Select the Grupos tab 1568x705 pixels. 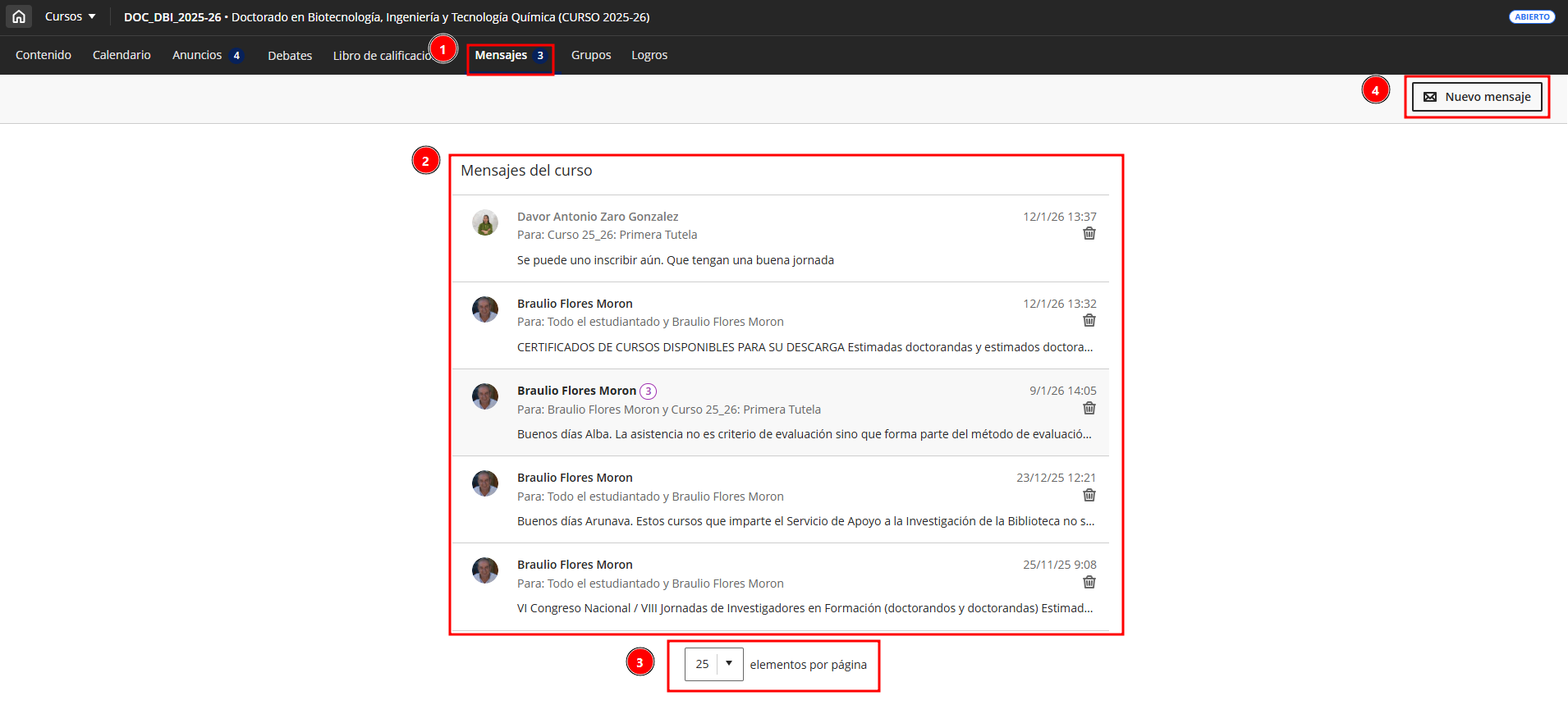(x=591, y=55)
